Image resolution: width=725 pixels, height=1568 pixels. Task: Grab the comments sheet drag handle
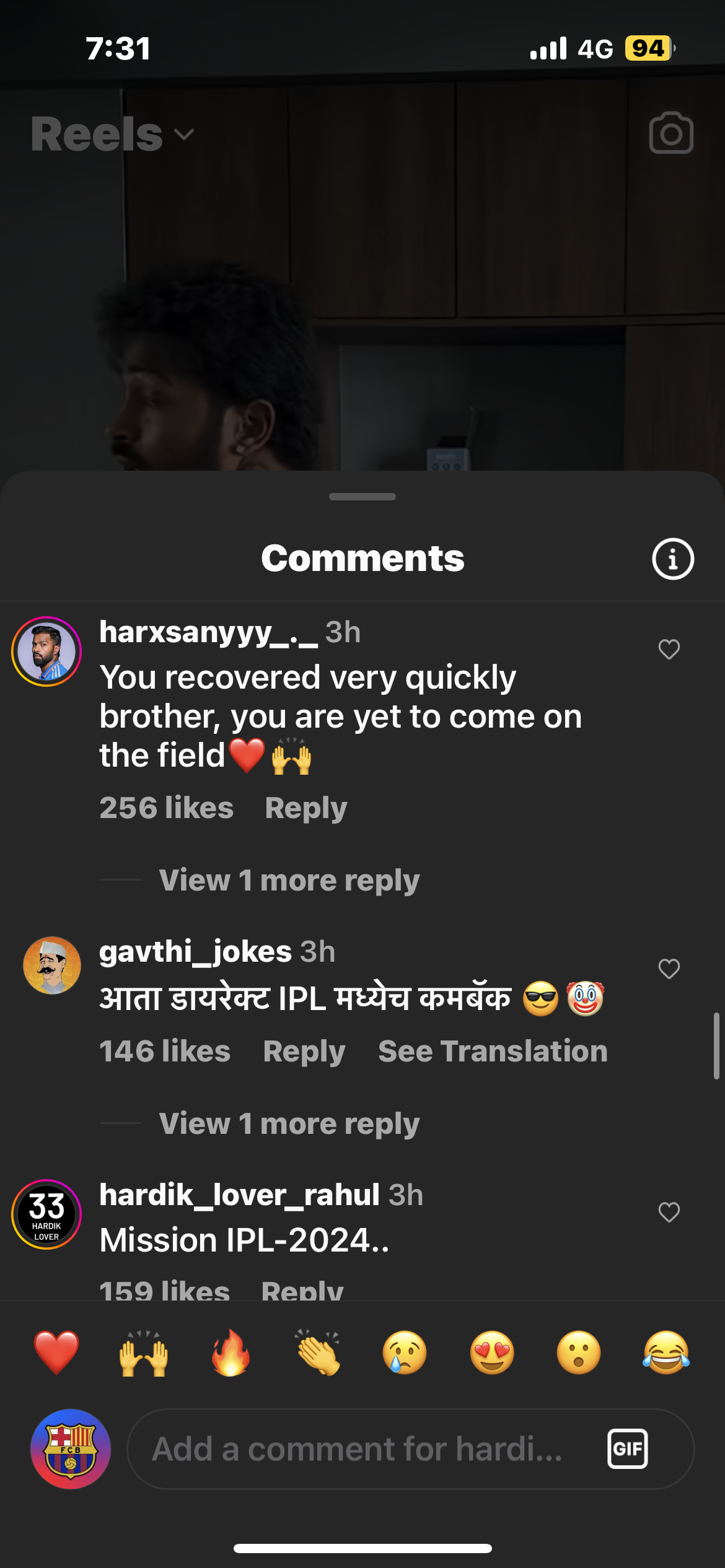tap(362, 497)
